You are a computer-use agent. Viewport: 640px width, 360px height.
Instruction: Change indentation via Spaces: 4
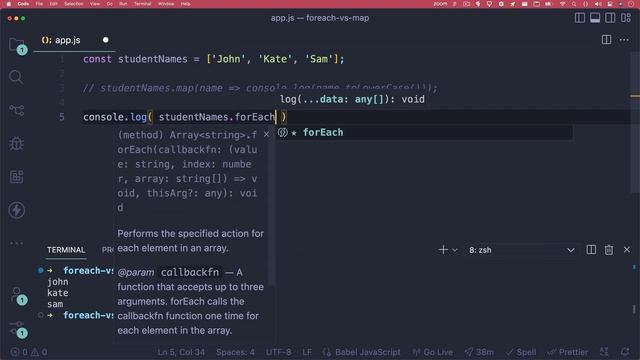(235, 352)
